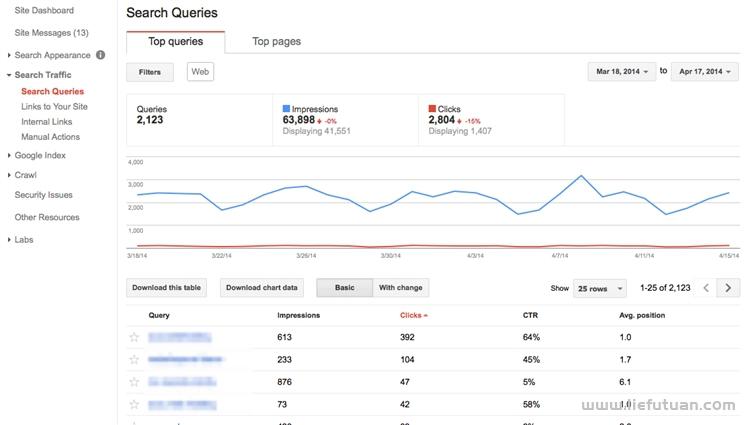Click the red Clicks legend square
This screenshot has height=425, width=750.
coord(432,109)
